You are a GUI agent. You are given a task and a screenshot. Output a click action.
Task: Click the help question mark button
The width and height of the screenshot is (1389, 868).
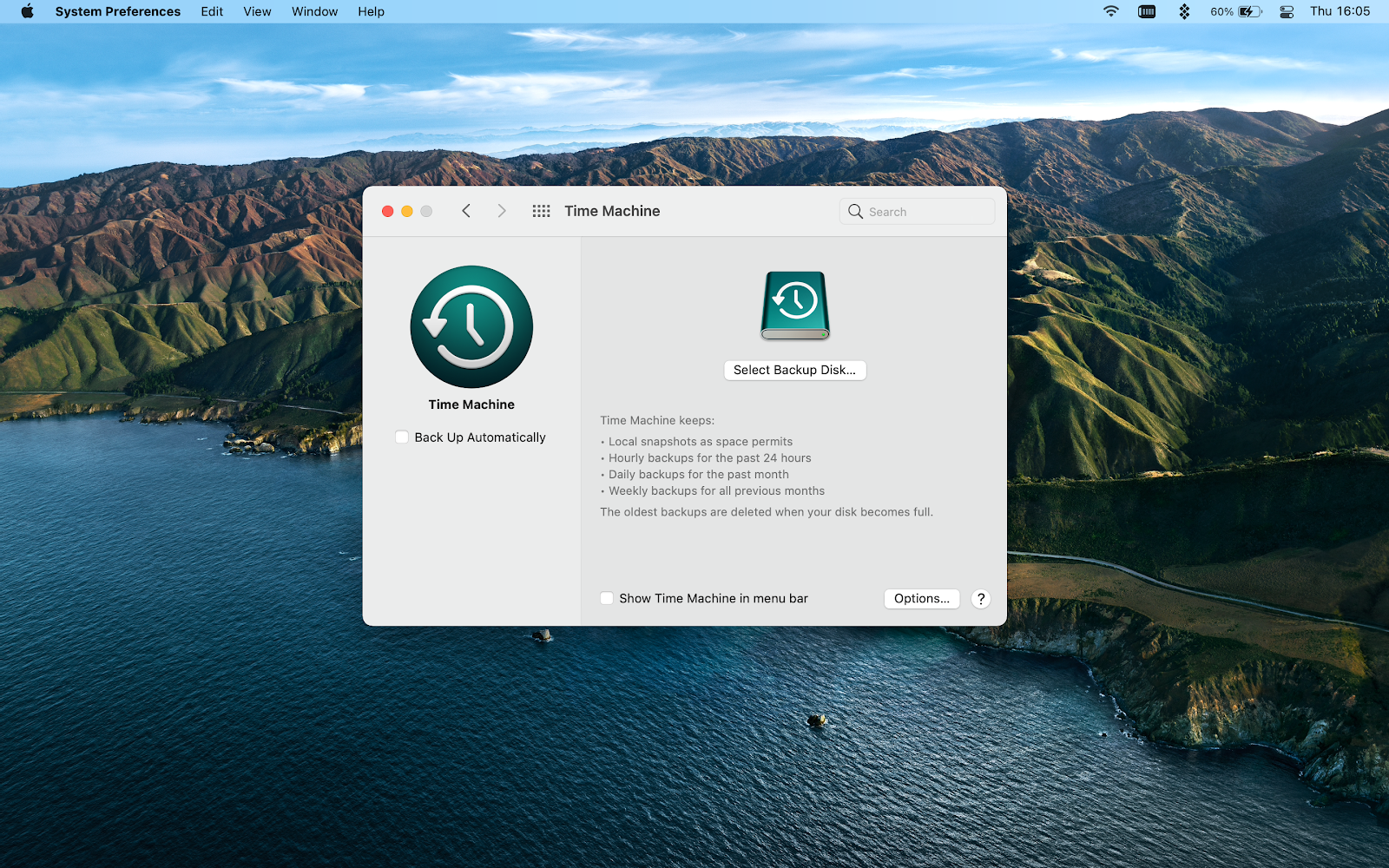(981, 599)
